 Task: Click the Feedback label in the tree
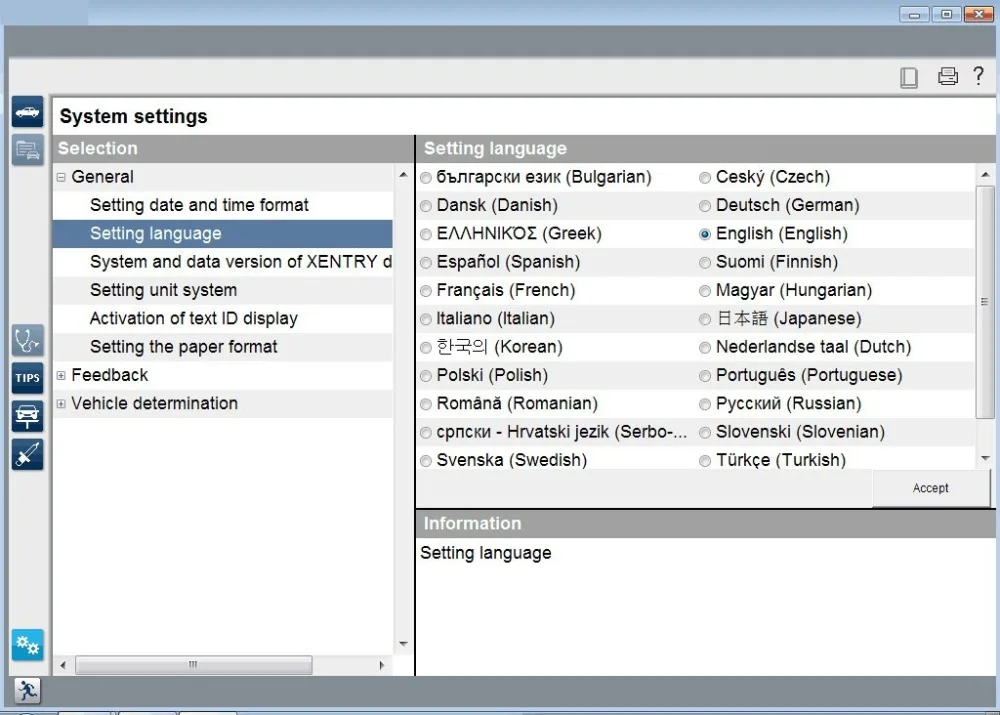pyautogui.click(x=110, y=375)
